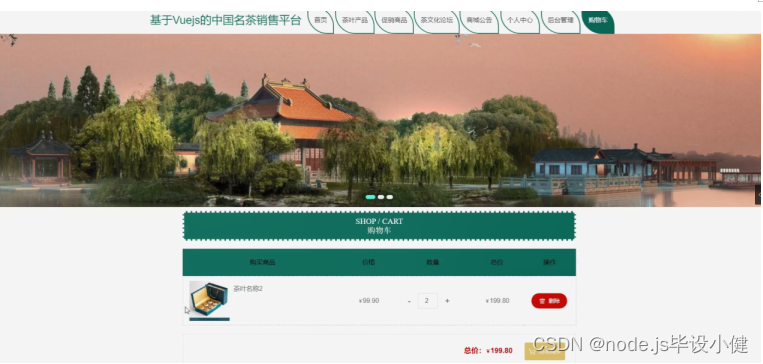Click the 价格 column header

368,262
